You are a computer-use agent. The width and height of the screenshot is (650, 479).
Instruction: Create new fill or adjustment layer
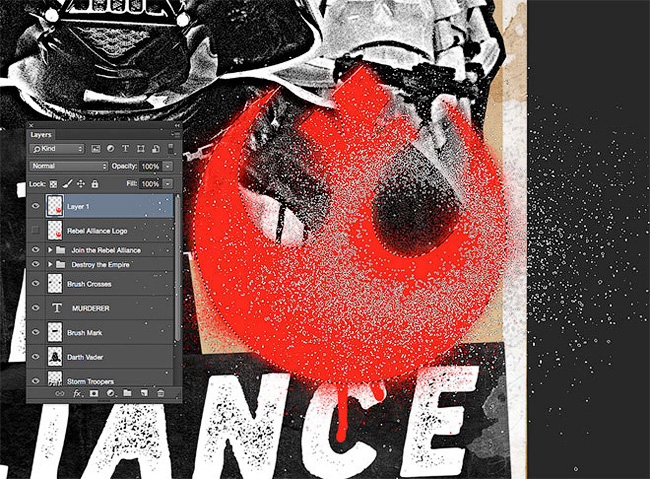(110, 393)
